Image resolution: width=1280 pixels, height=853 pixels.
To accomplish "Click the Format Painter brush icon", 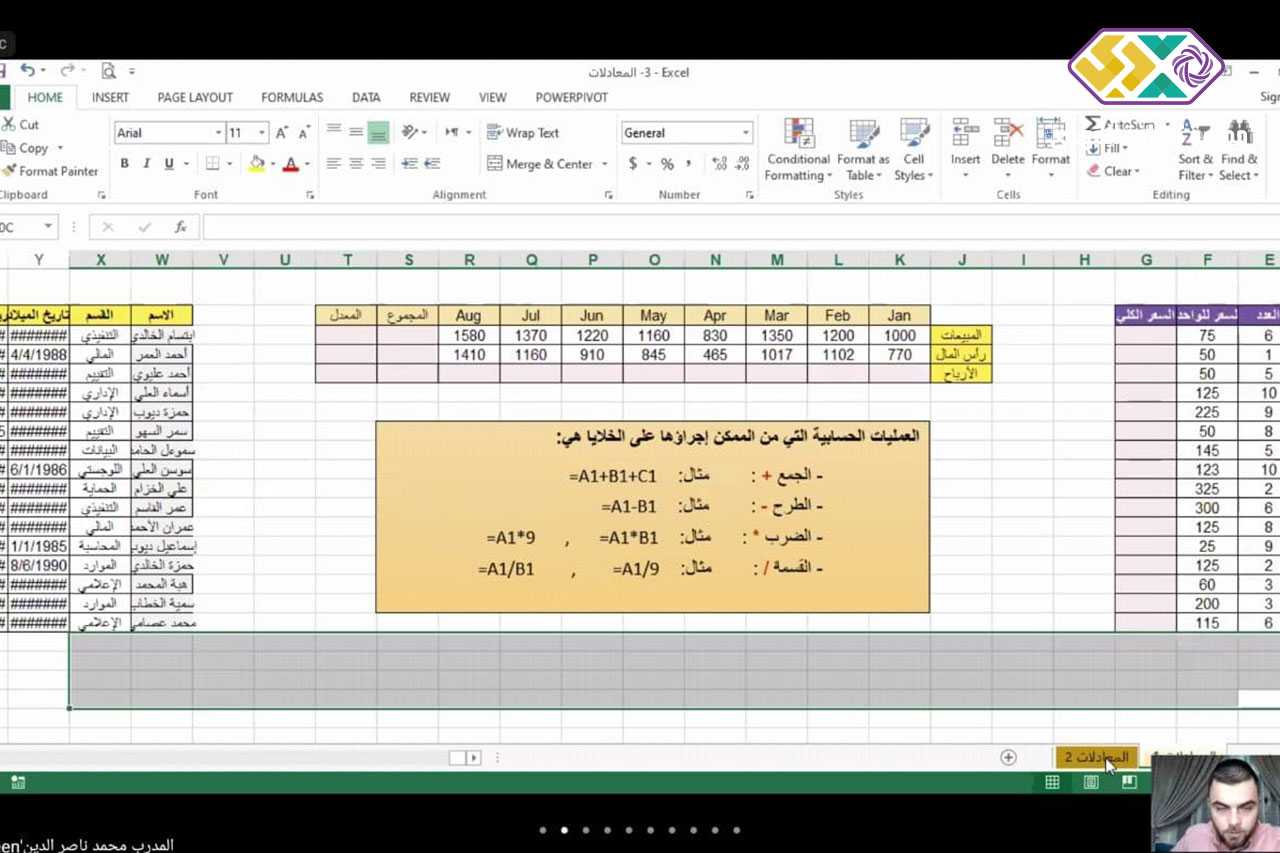I will pos(9,171).
